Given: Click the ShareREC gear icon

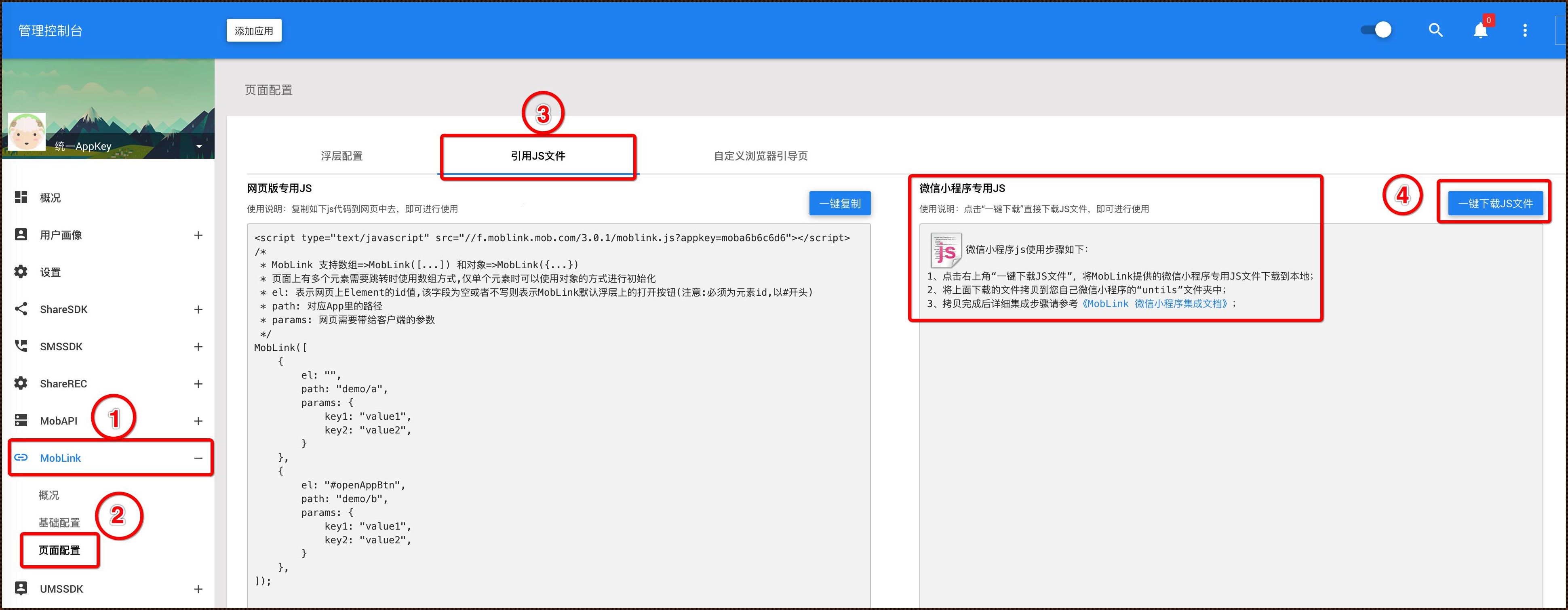Looking at the screenshot, I should (x=21, y=383).
